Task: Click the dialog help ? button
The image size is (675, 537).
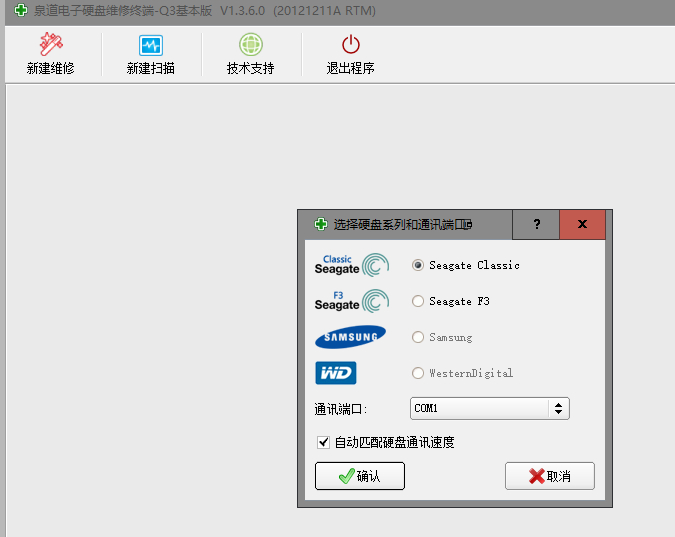Action: [536, 224]
